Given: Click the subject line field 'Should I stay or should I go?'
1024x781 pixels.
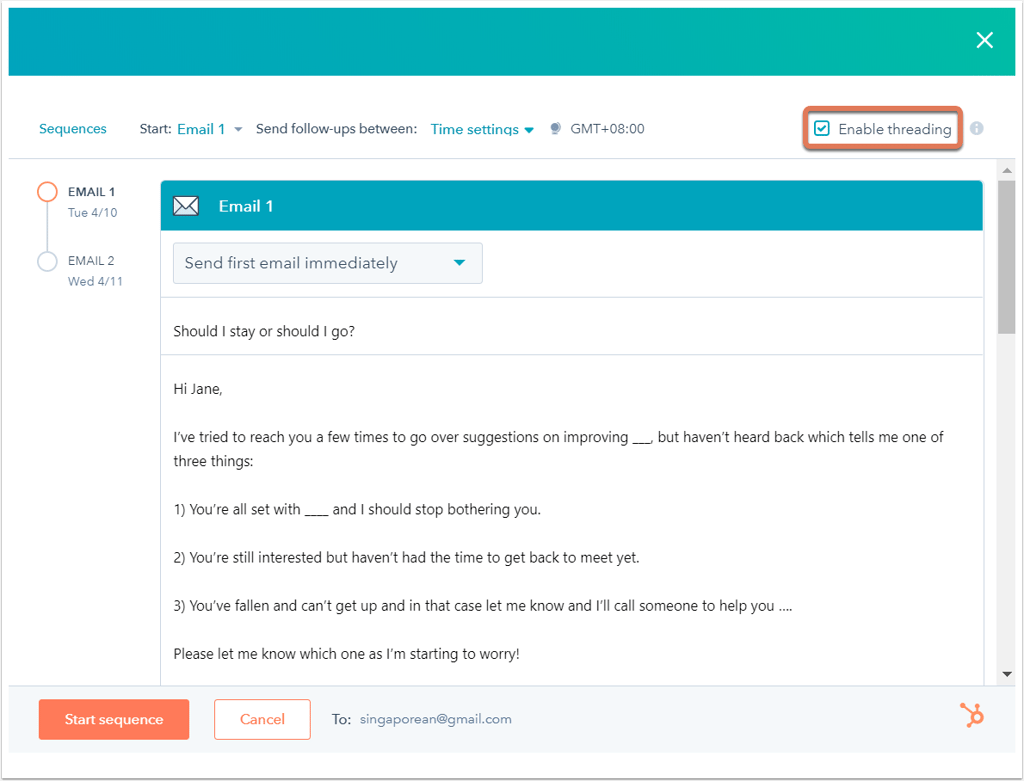Looking at the screenshot, I should 571,331.
